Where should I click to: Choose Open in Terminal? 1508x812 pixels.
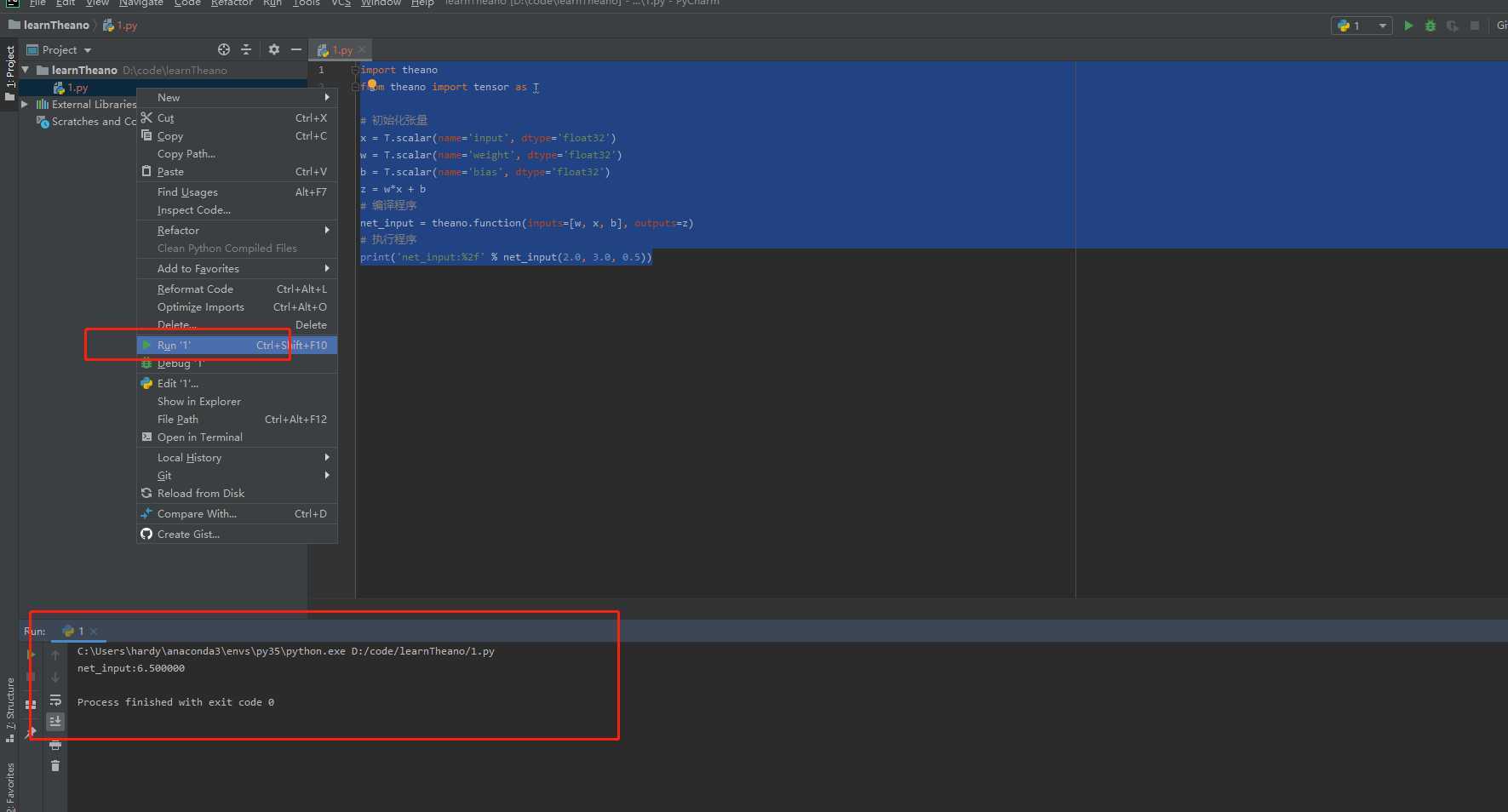238,437
